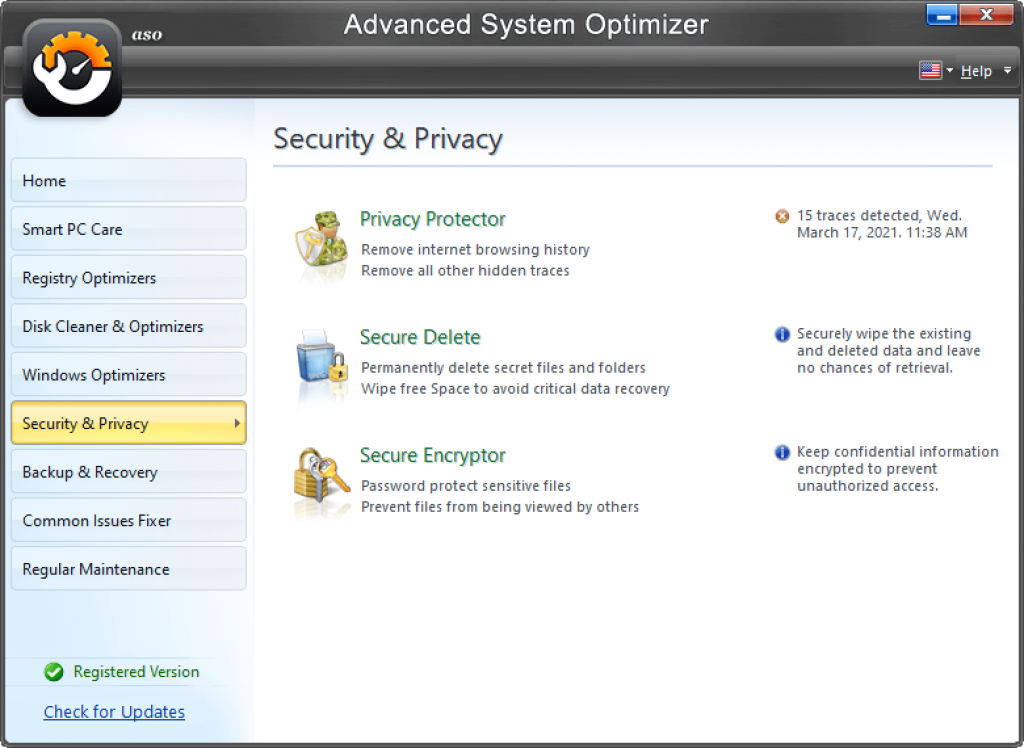1024x748 pixels.
Task: Click 'Permanently delete secret files and folders'
Action: click(504, 368)
